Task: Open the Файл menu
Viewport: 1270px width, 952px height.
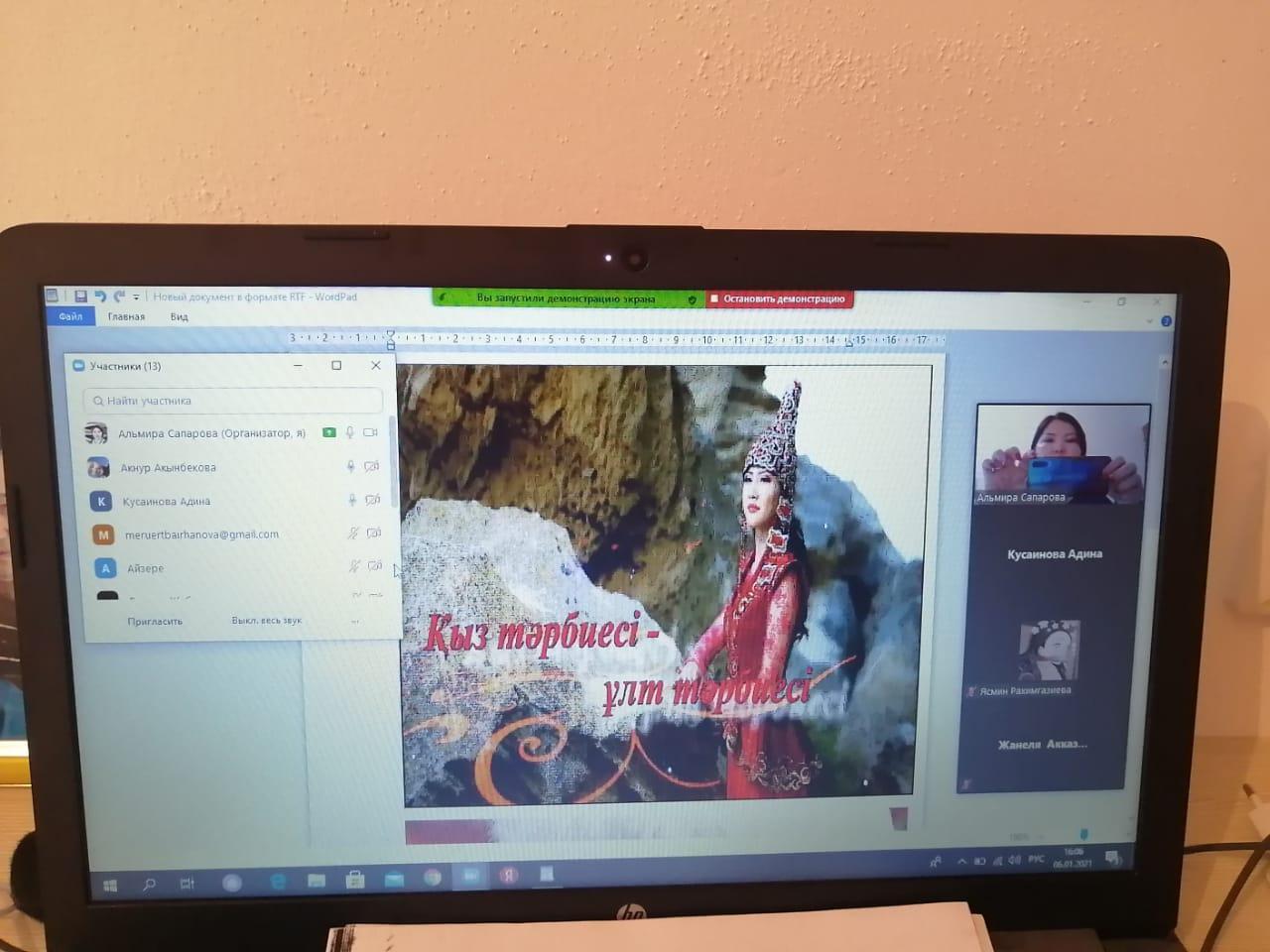Action: pos(70,316)
